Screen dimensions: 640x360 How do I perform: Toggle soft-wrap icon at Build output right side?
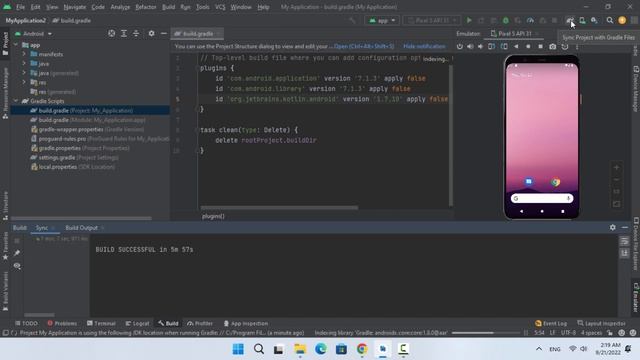click(624, 241)
